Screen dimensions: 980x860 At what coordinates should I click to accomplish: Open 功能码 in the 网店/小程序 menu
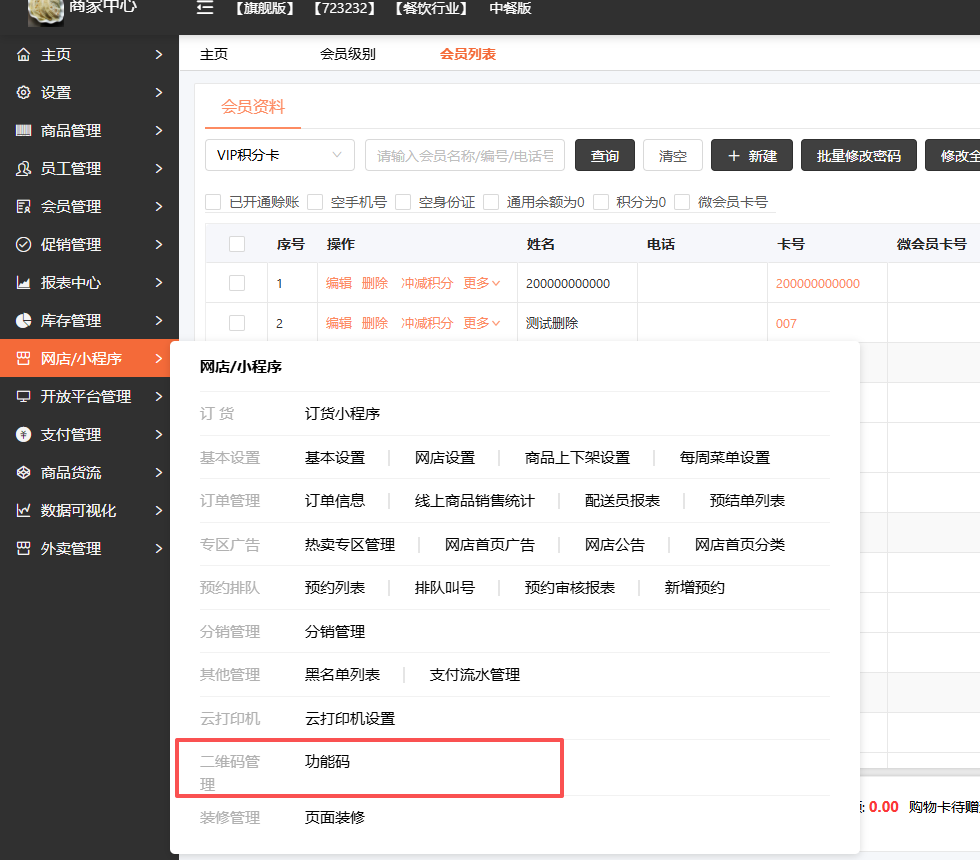click(x=327, y=761)
